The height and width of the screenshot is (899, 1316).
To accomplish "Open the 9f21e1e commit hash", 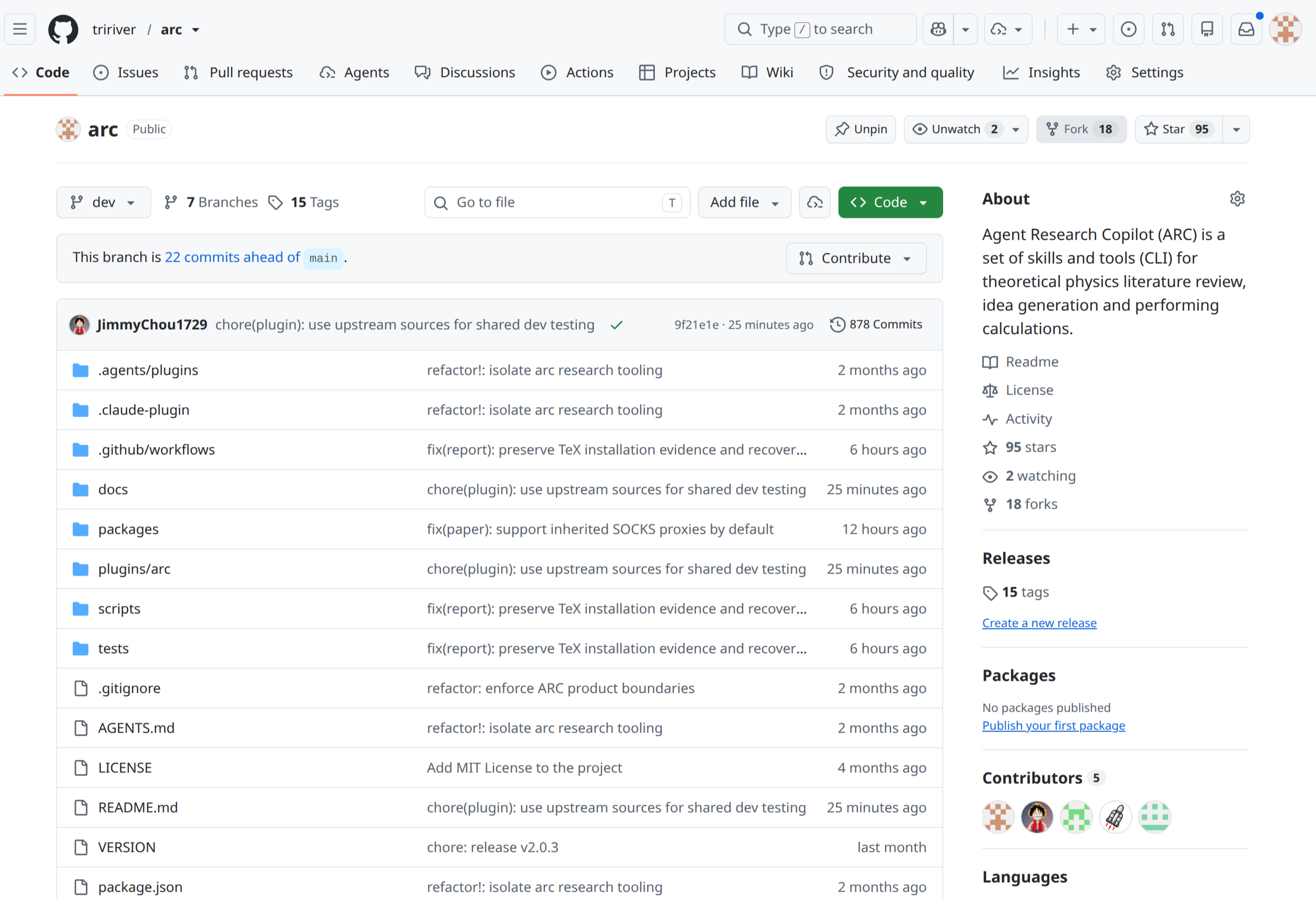I will [696, 324].
